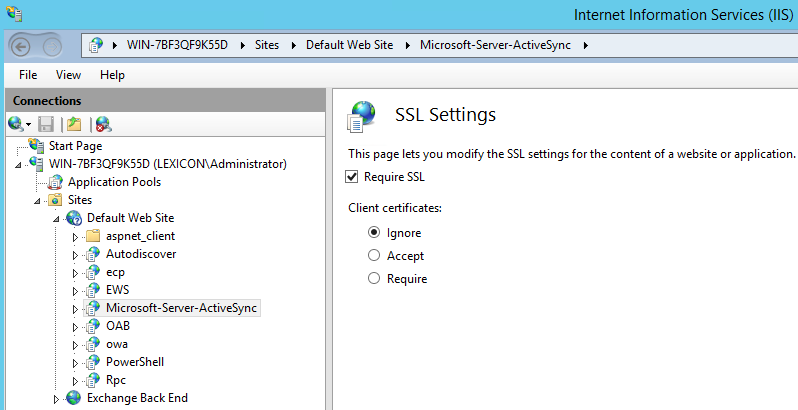Click the Connections panel header
Image resolution: width=798 pixels, height=410 pixels.
coord(165,101)
